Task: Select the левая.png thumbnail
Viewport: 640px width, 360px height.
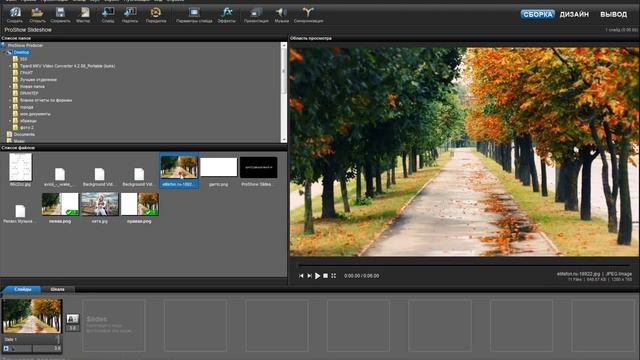Action: (x=60, y=204)
